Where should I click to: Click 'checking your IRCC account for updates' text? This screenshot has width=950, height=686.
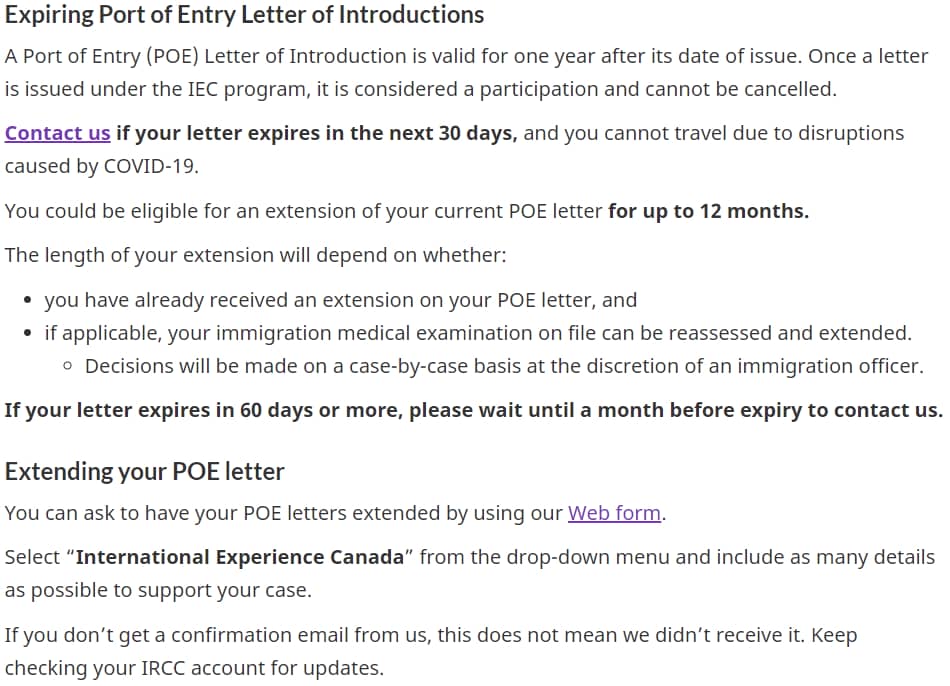point(194,668)
